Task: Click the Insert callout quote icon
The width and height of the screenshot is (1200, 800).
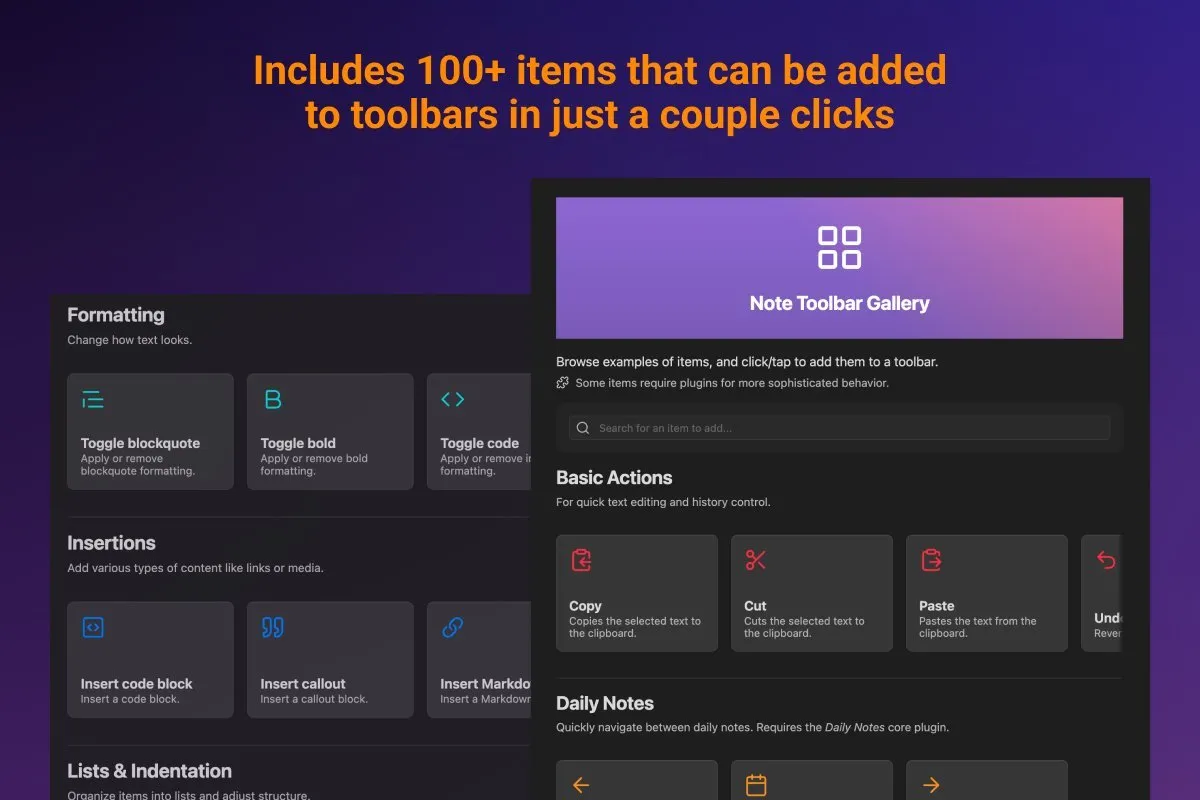Action: (272, 627)
